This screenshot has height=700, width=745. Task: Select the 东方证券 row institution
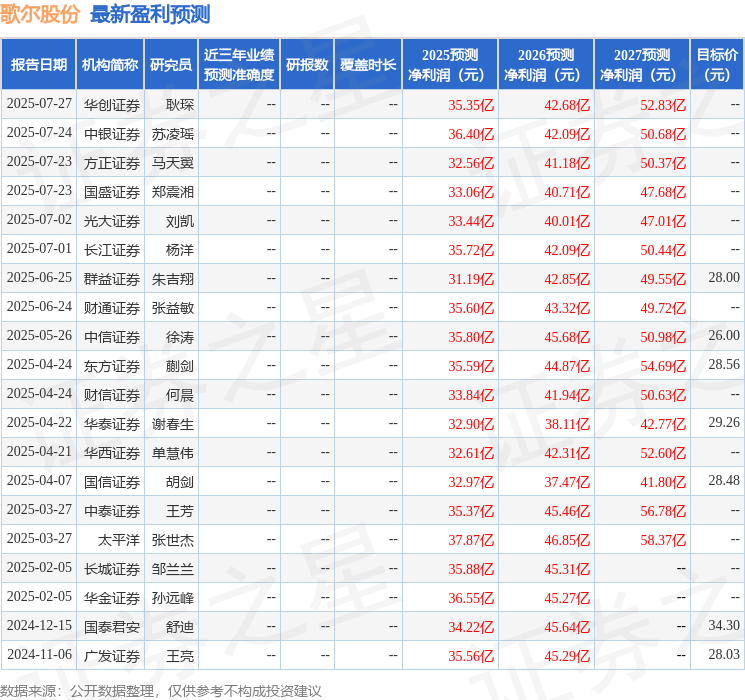pos(112,366)
